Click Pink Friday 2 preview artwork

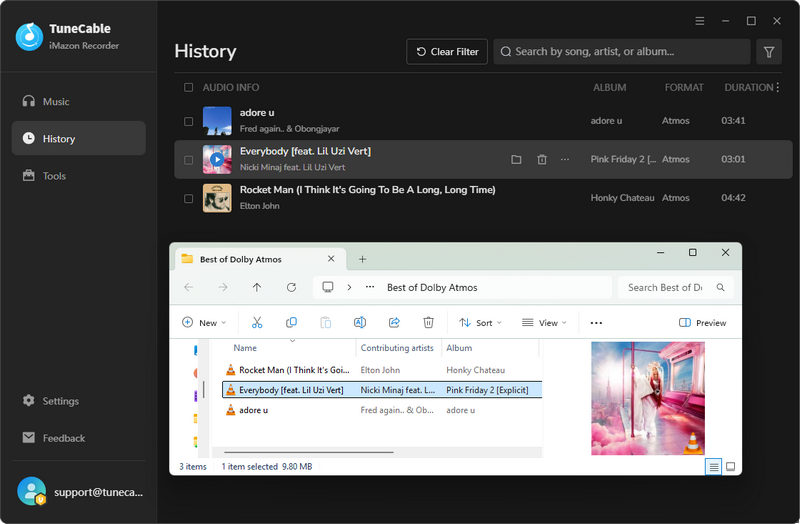[x=648, y=398]
